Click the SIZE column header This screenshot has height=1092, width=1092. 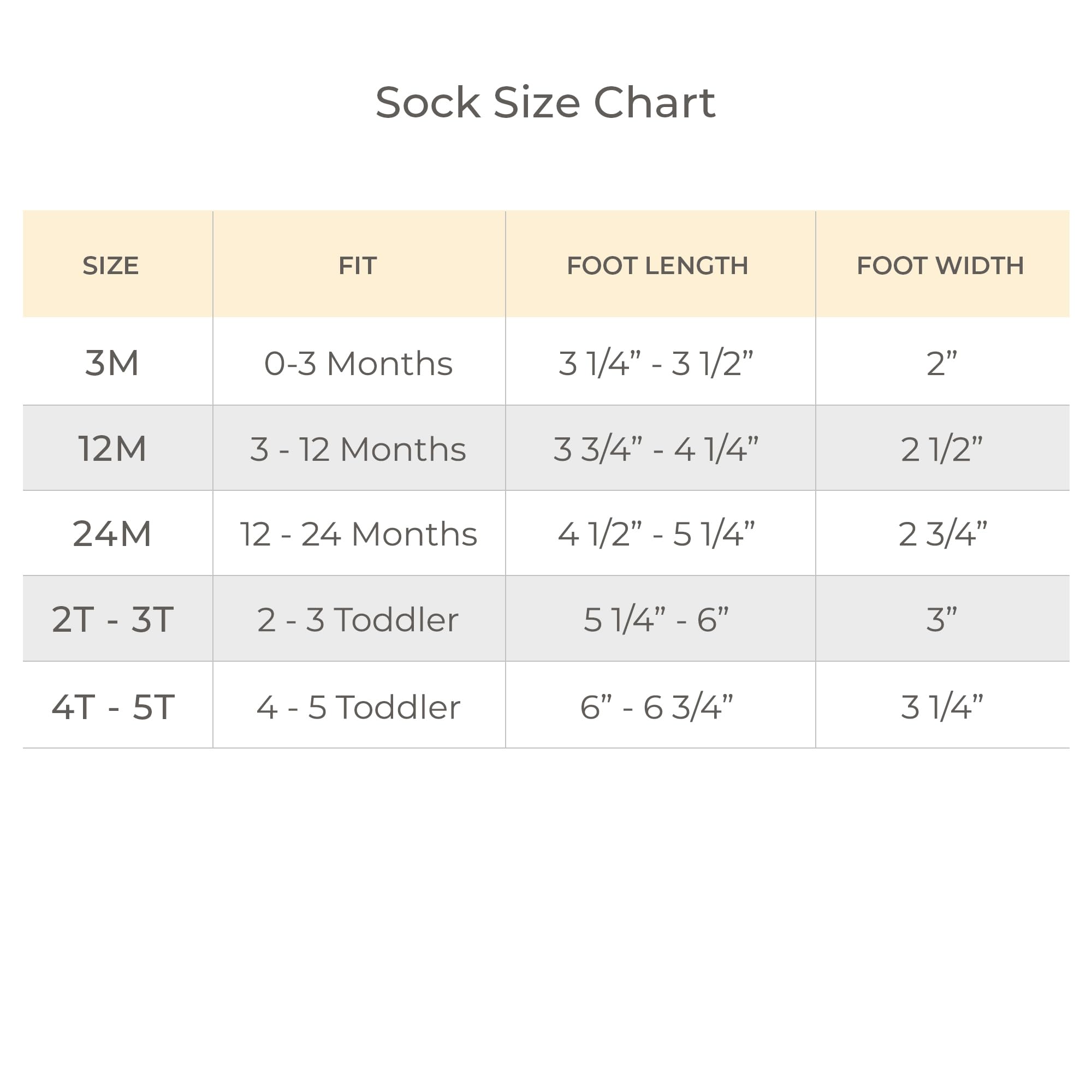tap(111, 266)
